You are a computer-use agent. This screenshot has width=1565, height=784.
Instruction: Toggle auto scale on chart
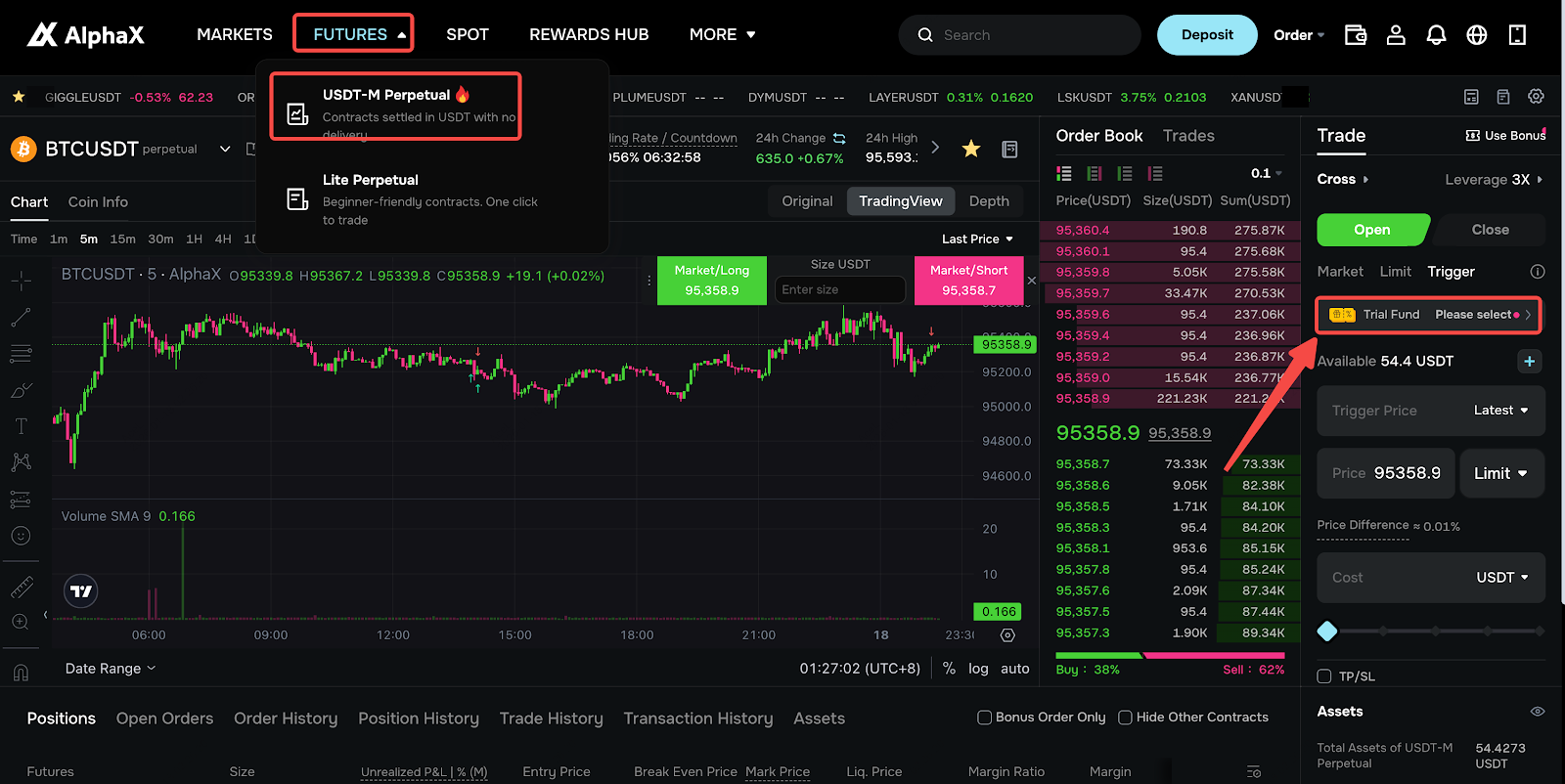click(1015, 669)
